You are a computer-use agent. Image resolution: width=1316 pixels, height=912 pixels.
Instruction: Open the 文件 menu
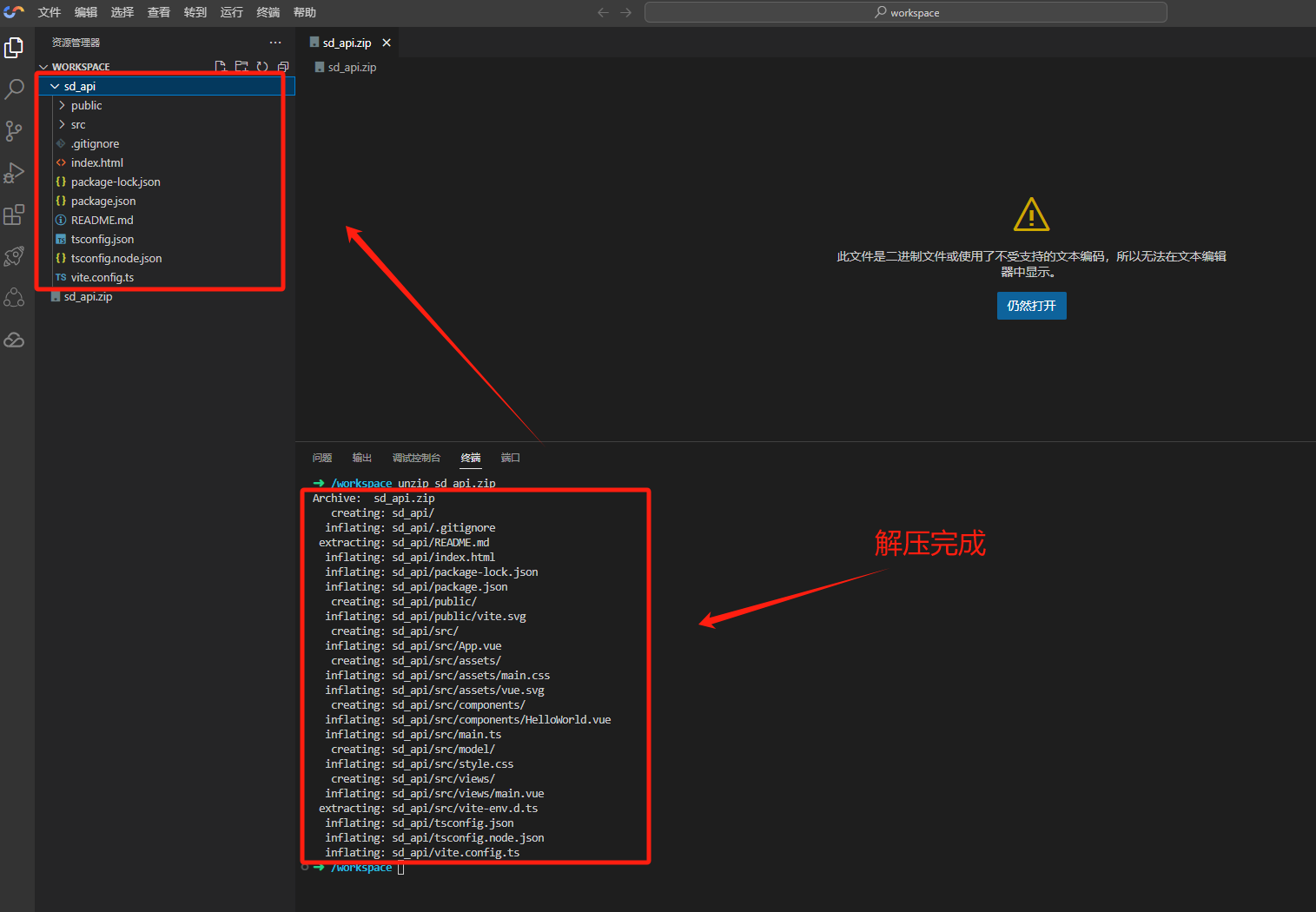(50, 12)
